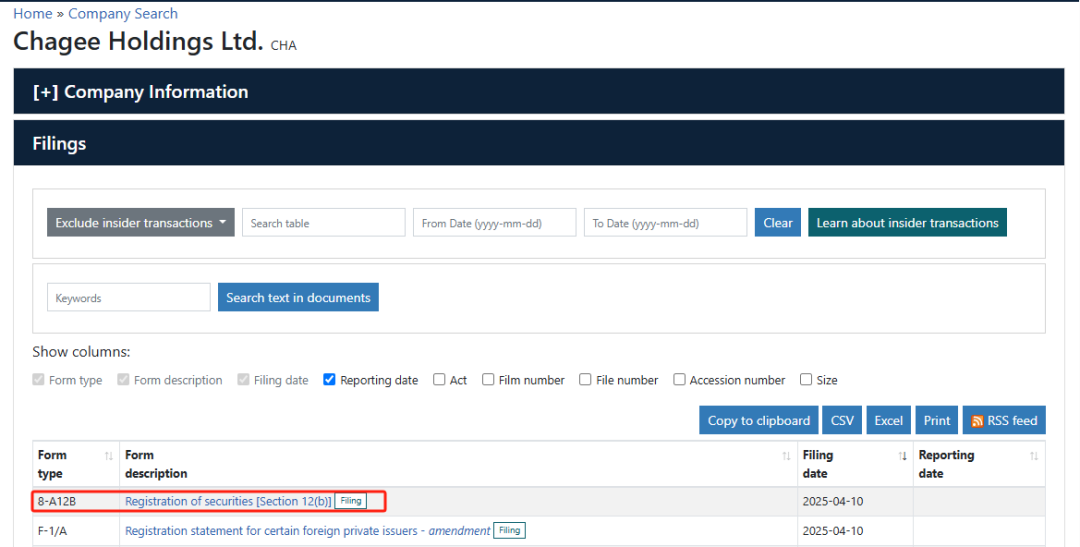Open the RSS feed button
1080x547 pixels.
(1004, 420)
